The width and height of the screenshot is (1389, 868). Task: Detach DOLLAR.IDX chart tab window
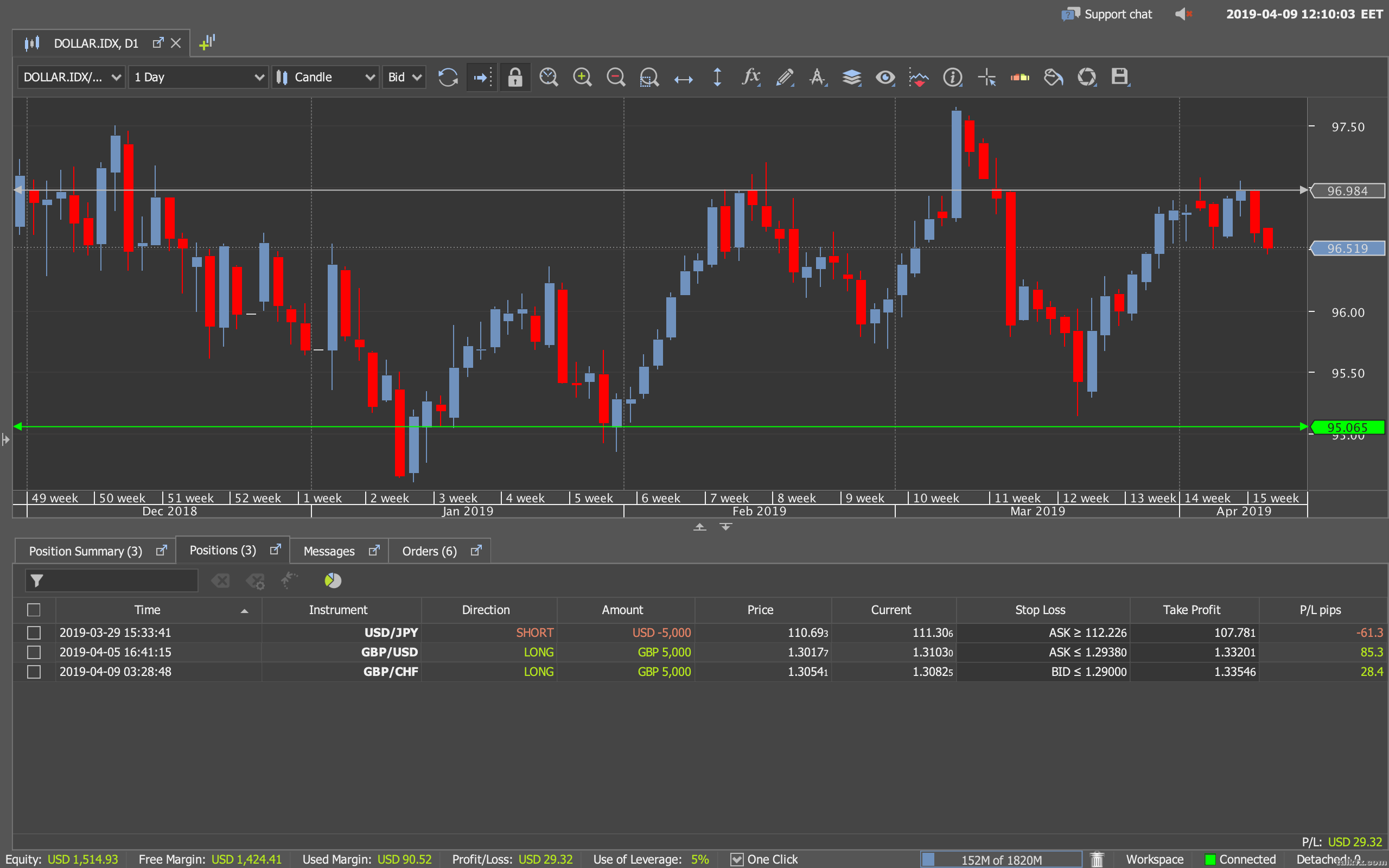pyautogui.click(x=158, y=43)
